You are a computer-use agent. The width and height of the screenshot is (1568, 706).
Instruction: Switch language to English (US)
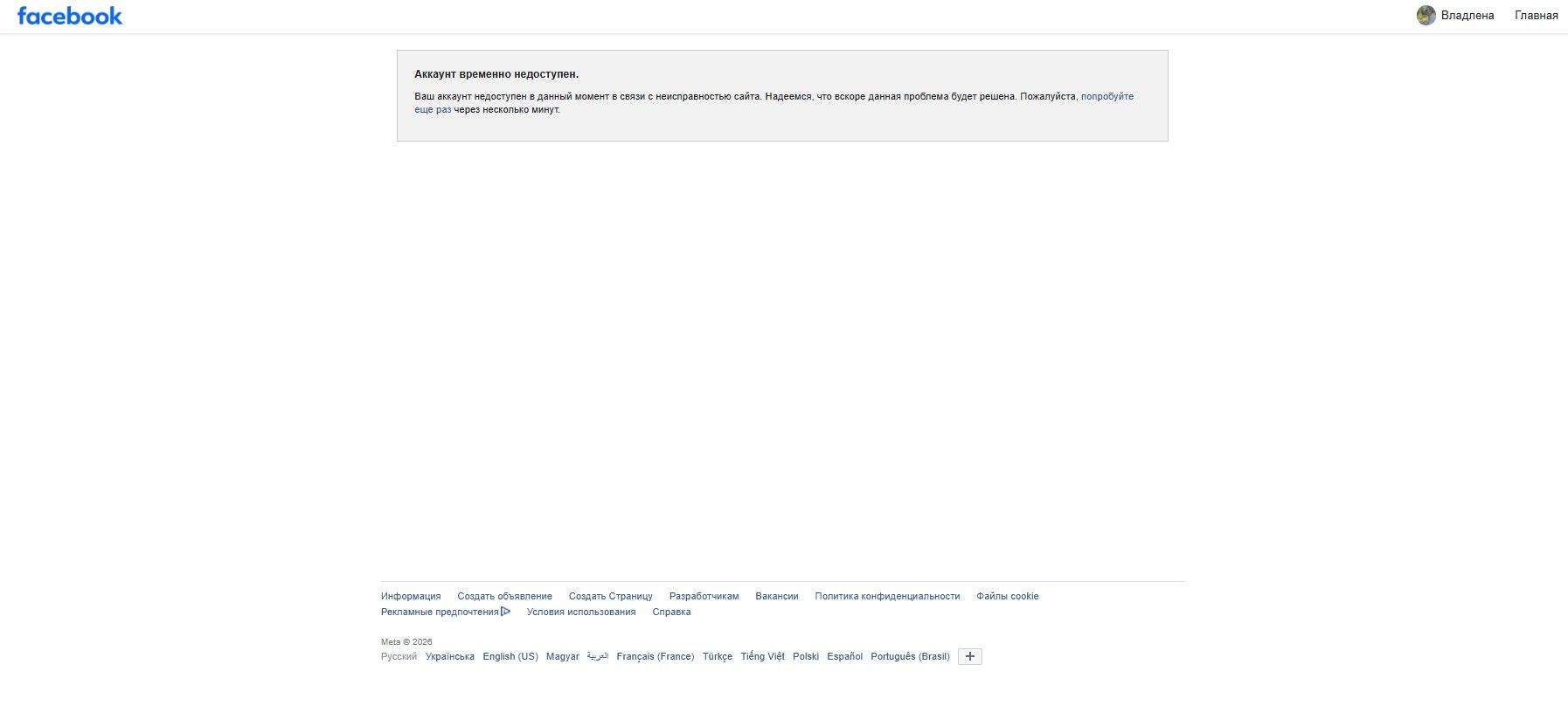(x=510, y=656)
